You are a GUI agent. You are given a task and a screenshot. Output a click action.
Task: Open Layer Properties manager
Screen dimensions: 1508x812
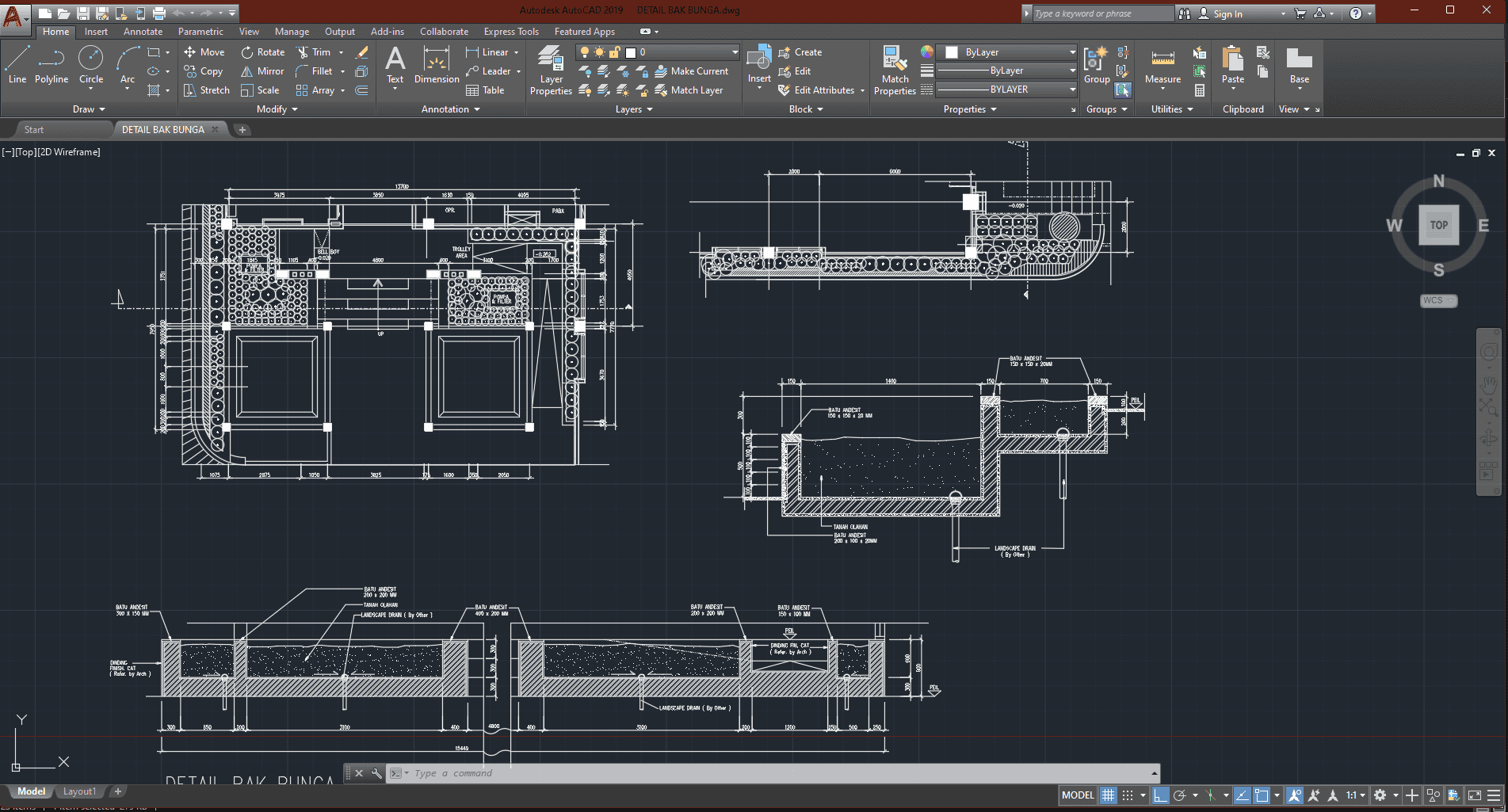coord(551,70)
